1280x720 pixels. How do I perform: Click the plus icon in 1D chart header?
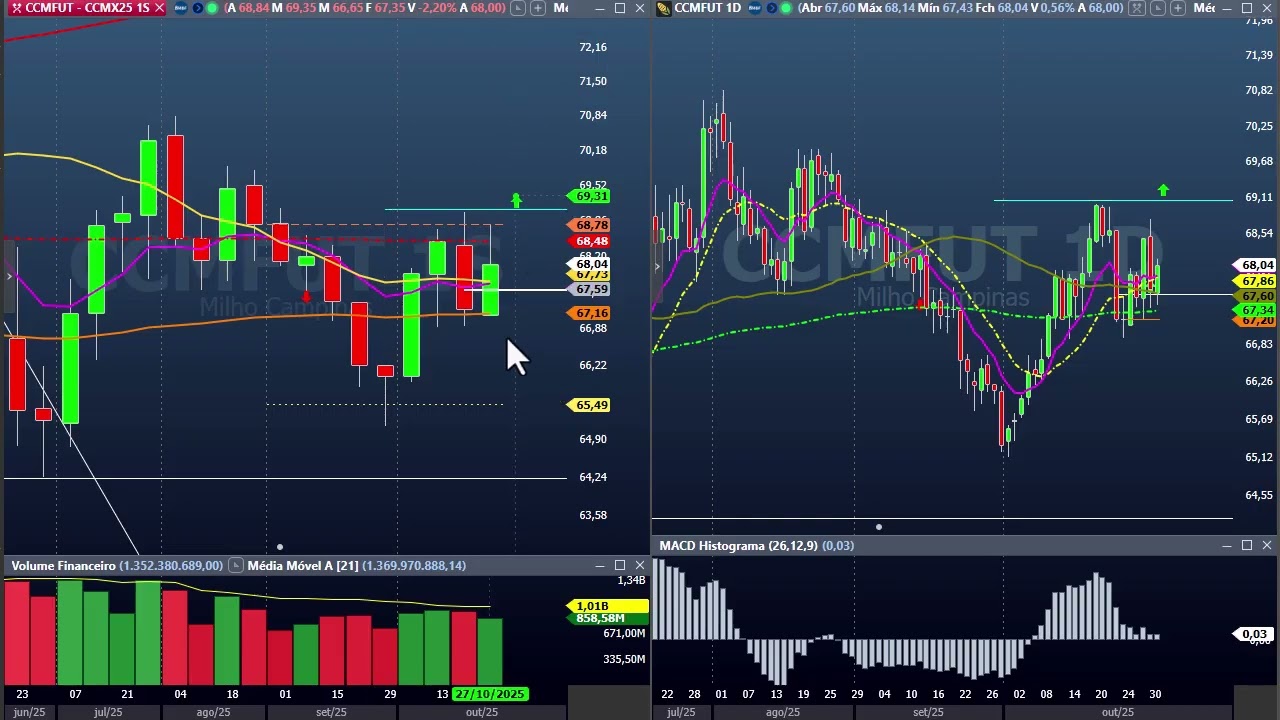click(1178, 8)
